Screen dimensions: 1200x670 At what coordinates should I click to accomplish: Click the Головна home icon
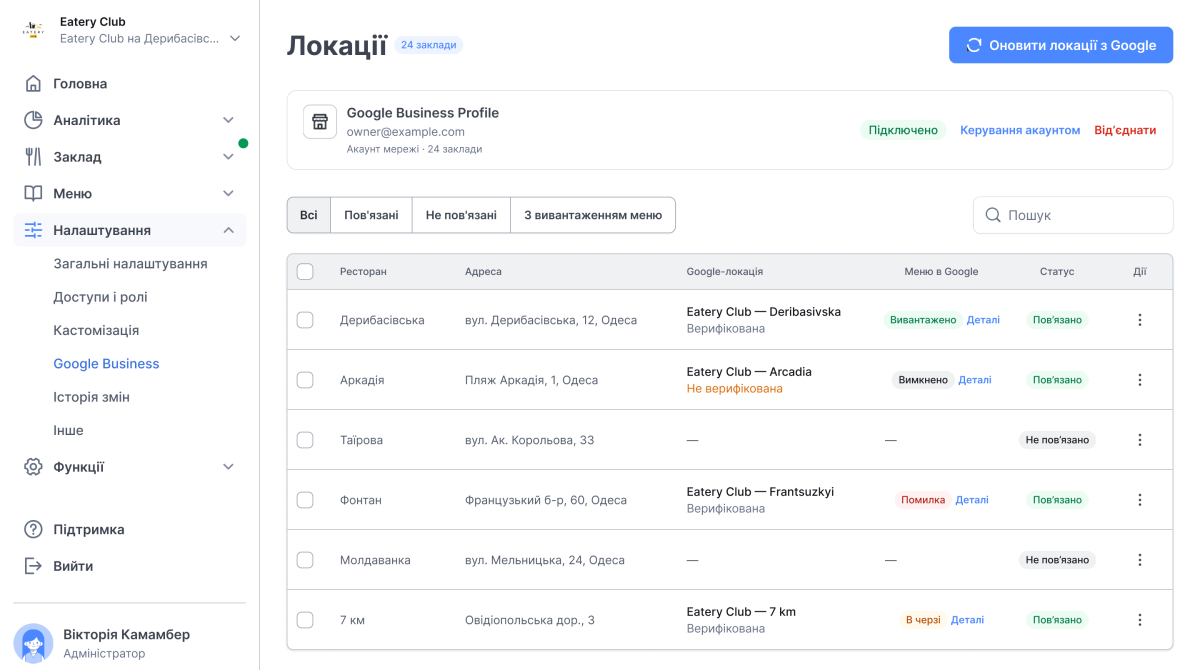(x=34, y=84)
